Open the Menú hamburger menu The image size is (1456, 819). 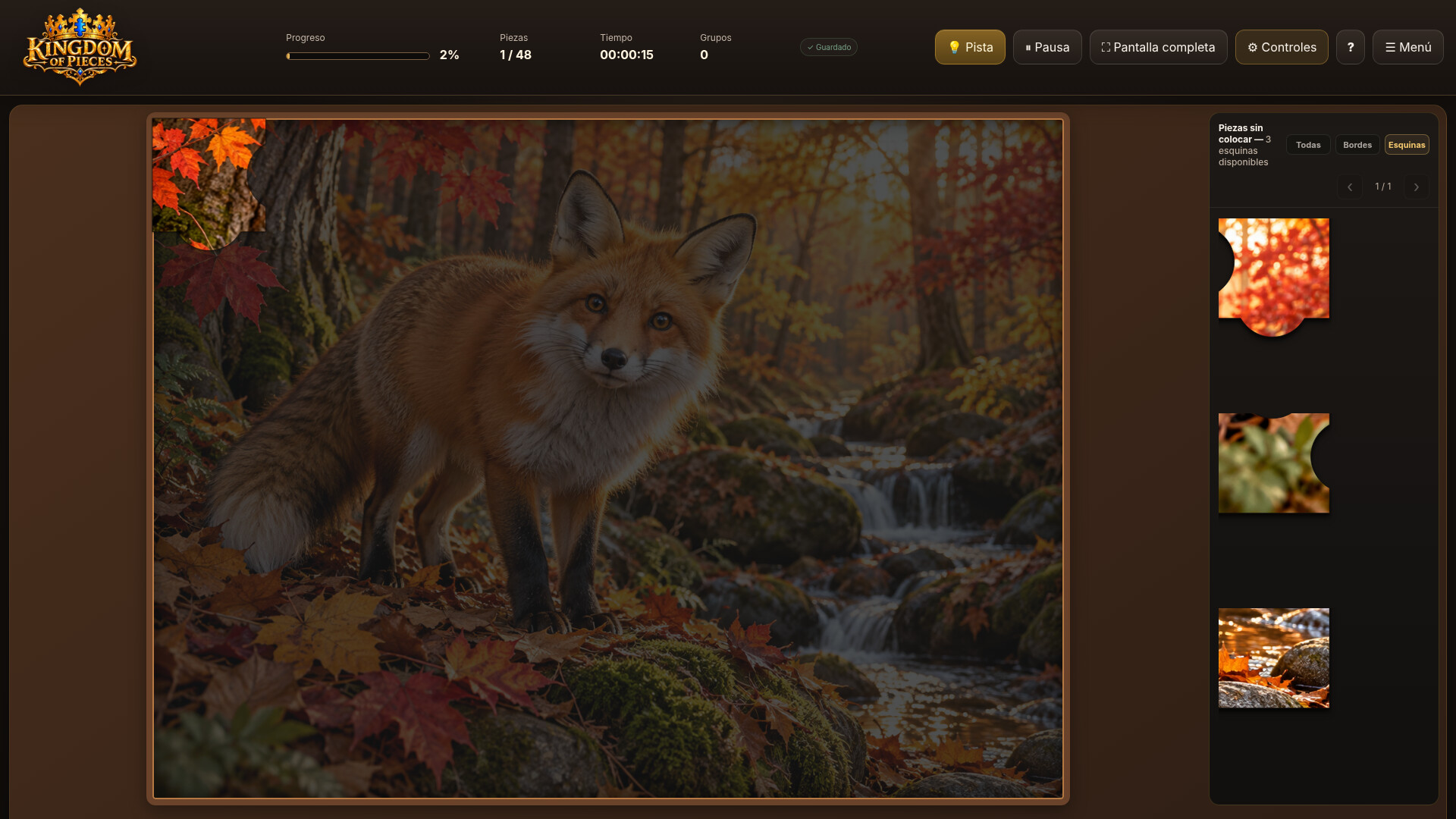point(1408,47)
